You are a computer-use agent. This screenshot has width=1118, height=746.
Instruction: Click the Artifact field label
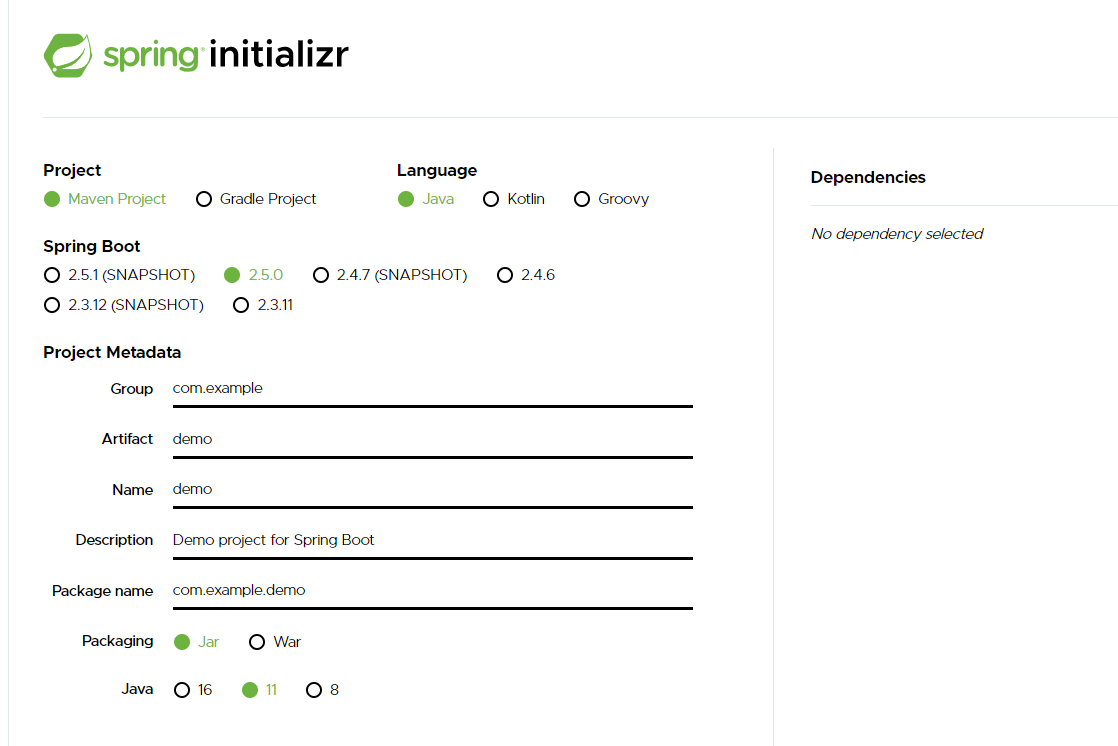click(x=128, y=439)
